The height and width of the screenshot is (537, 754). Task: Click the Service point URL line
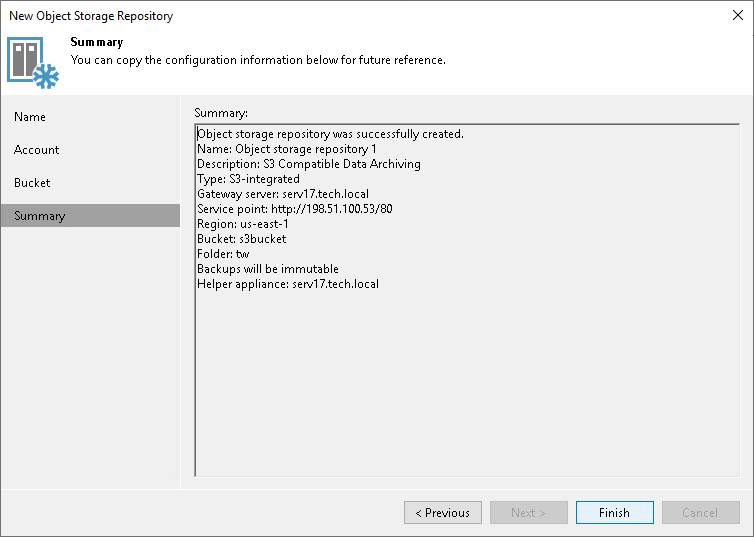295,209
